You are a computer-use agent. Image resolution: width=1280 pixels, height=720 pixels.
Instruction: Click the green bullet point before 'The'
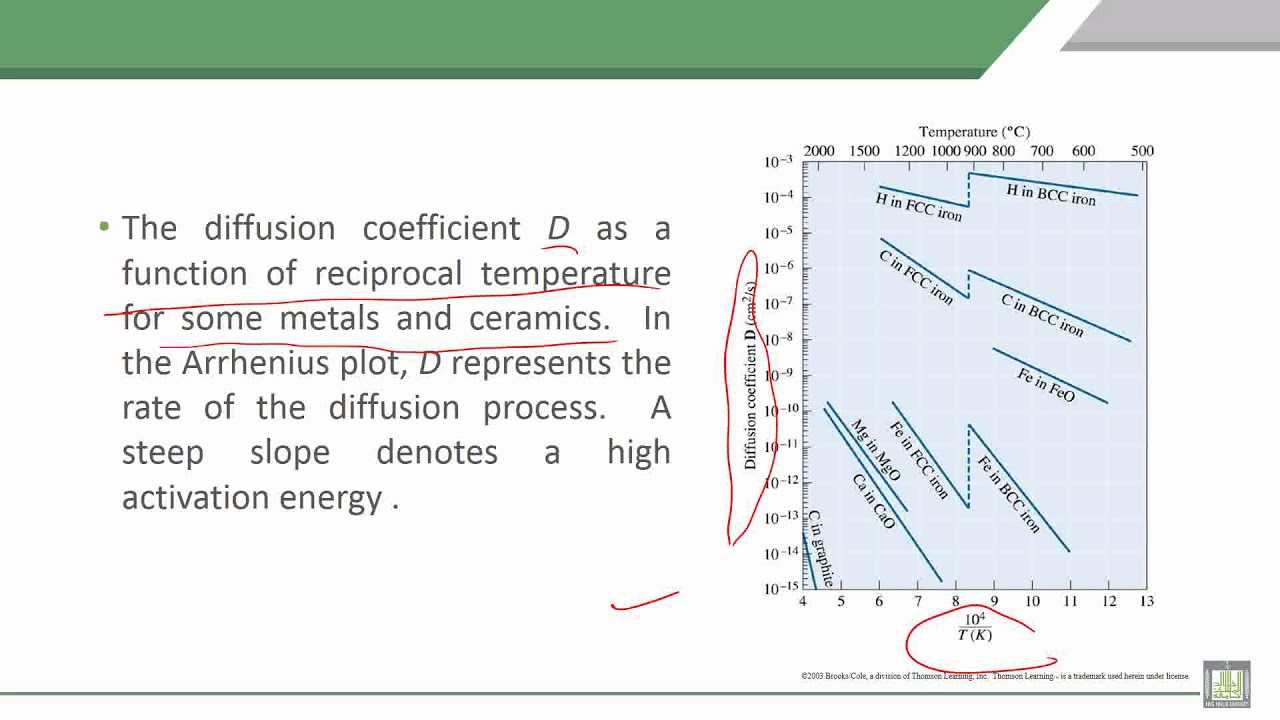coord(104,227)
